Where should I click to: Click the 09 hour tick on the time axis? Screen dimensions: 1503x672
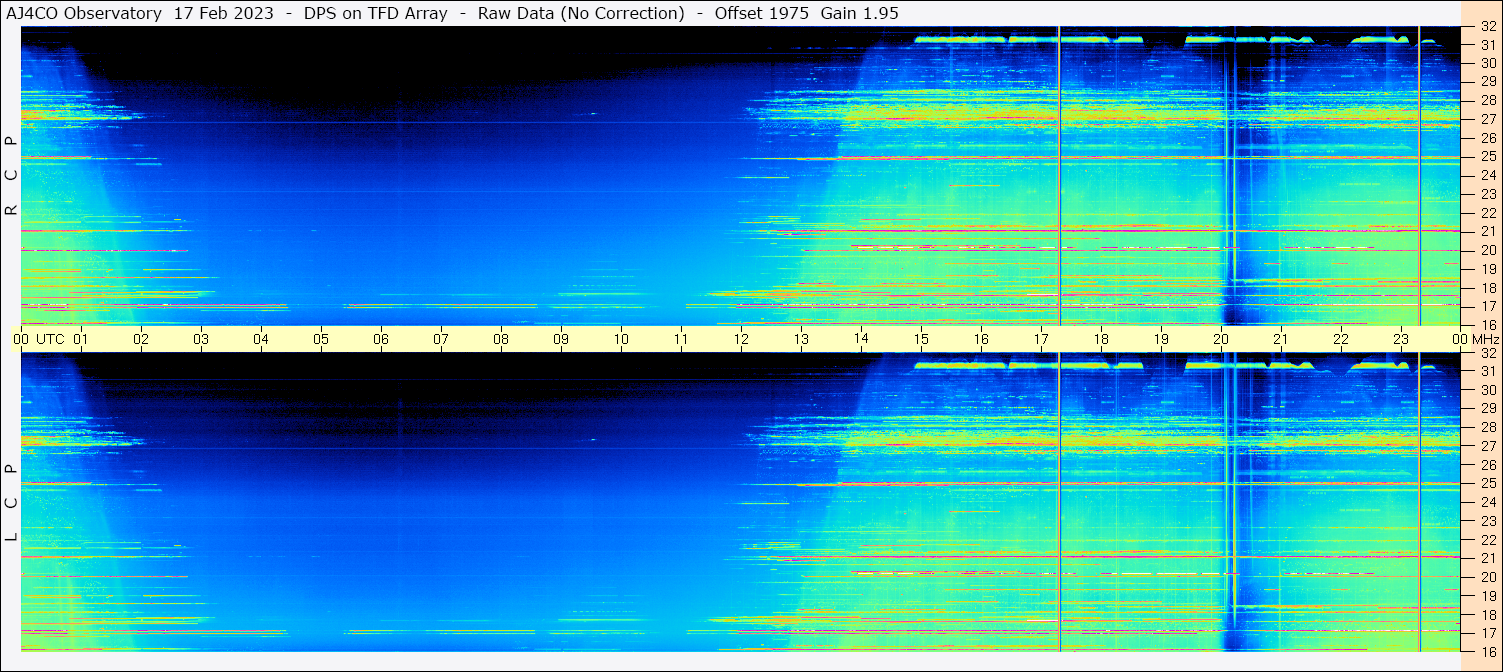click(x=561, y=339)
